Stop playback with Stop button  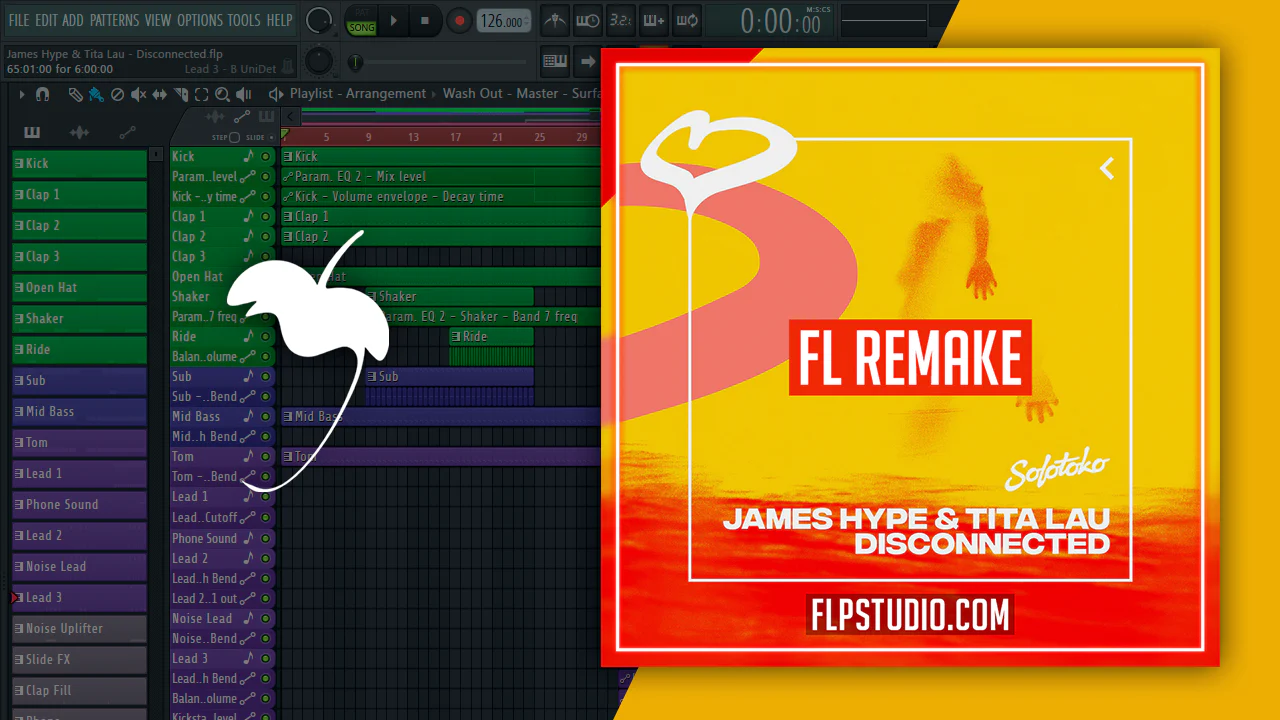point(425,20)
